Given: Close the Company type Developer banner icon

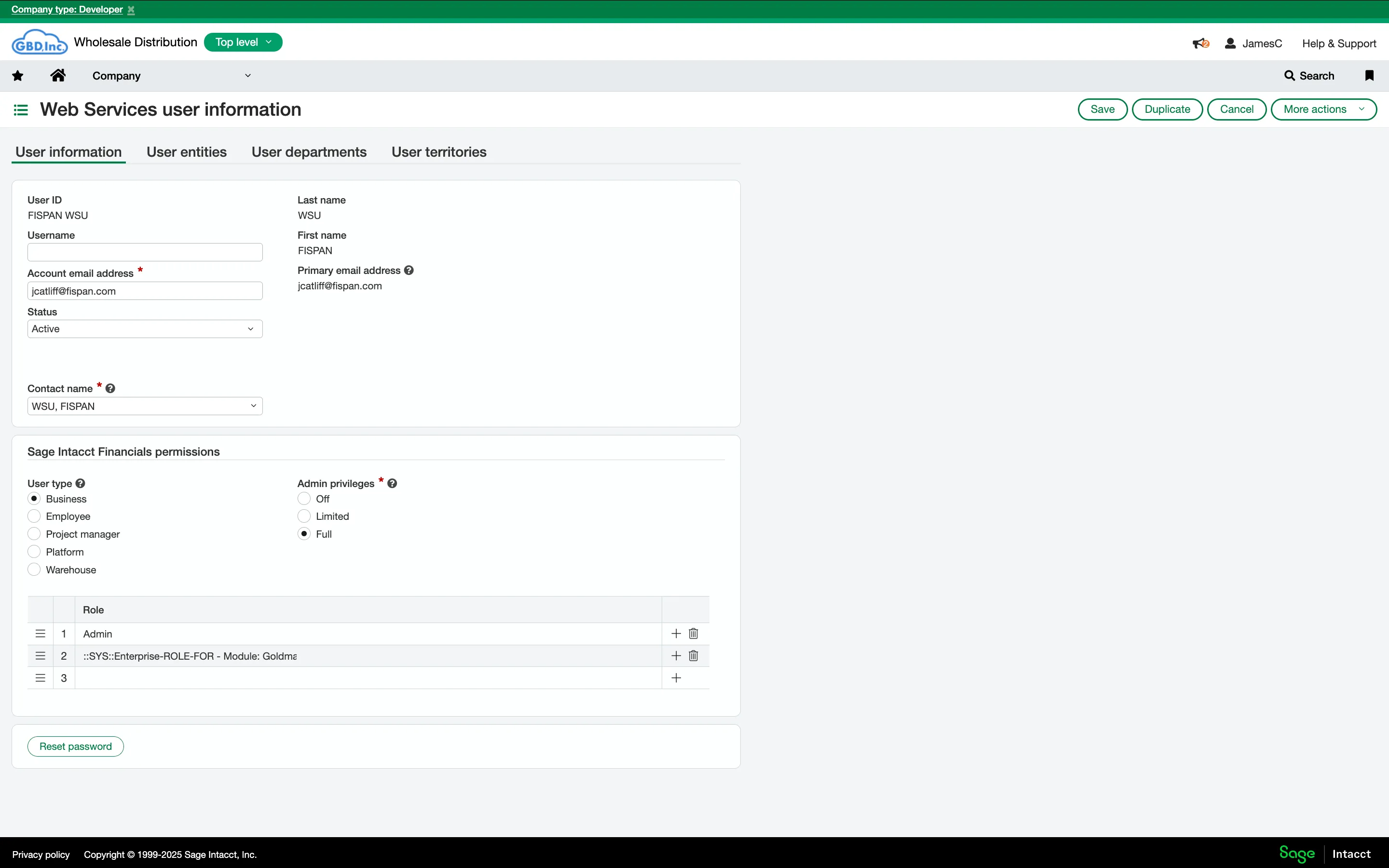Looking at the screenshot, I should (x=131, y=10).
